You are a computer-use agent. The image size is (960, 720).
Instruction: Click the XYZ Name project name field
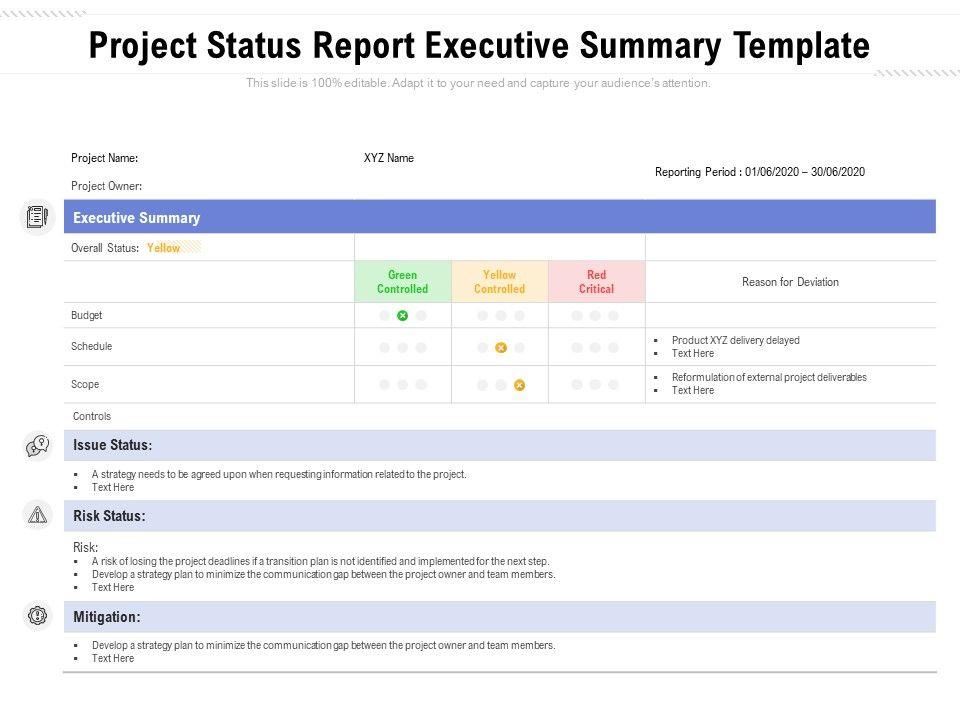(389, 158)
